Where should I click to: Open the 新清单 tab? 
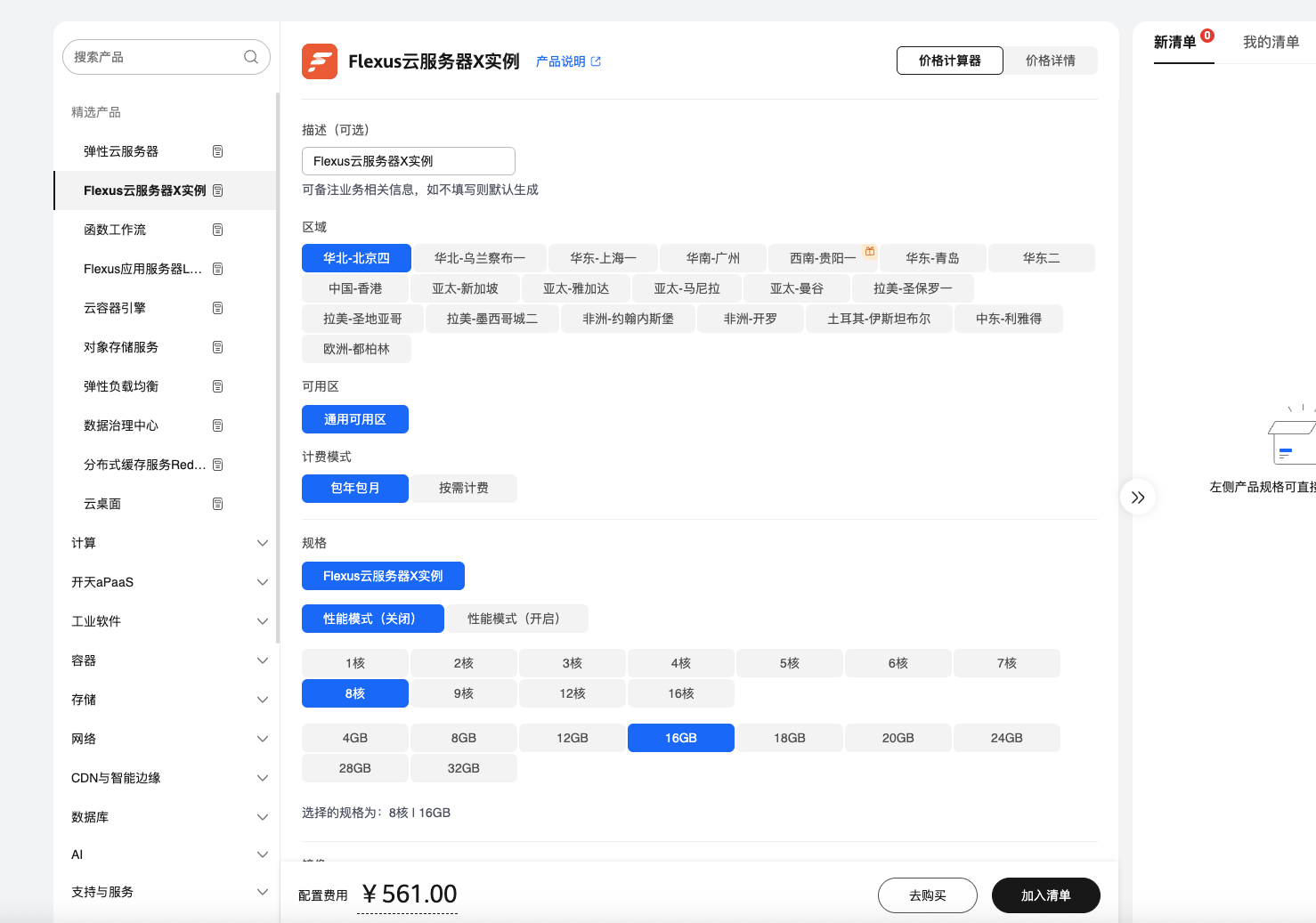click(1175, 43)
